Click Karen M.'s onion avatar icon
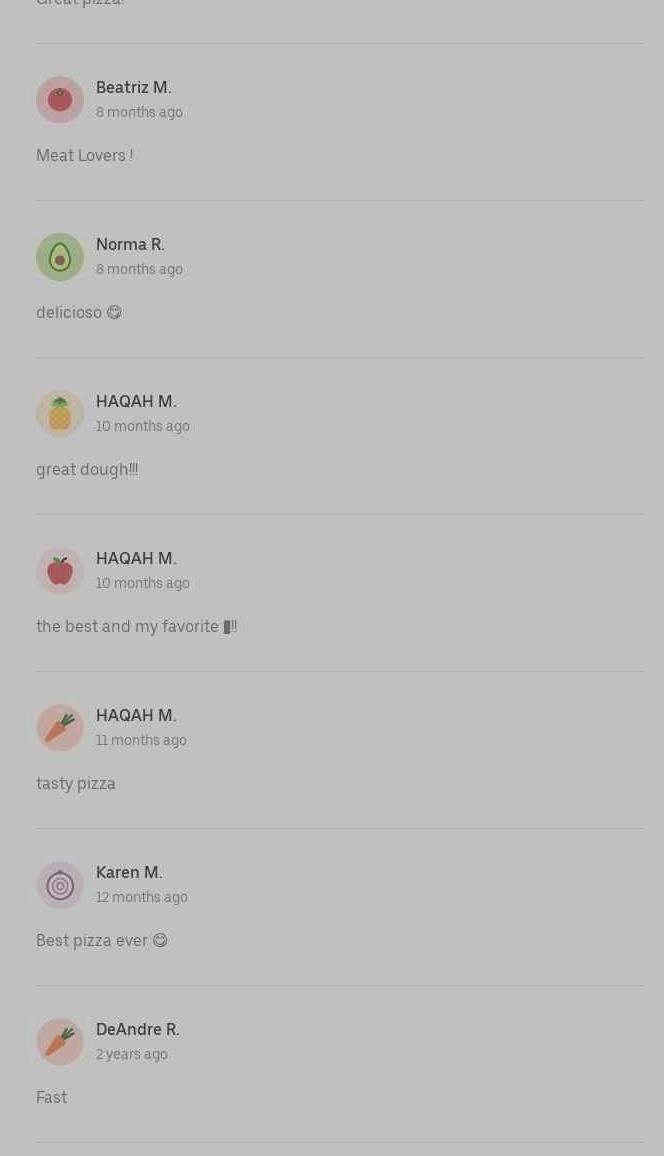The width and height of the screenshot is (664, 1156). [60, 885]
